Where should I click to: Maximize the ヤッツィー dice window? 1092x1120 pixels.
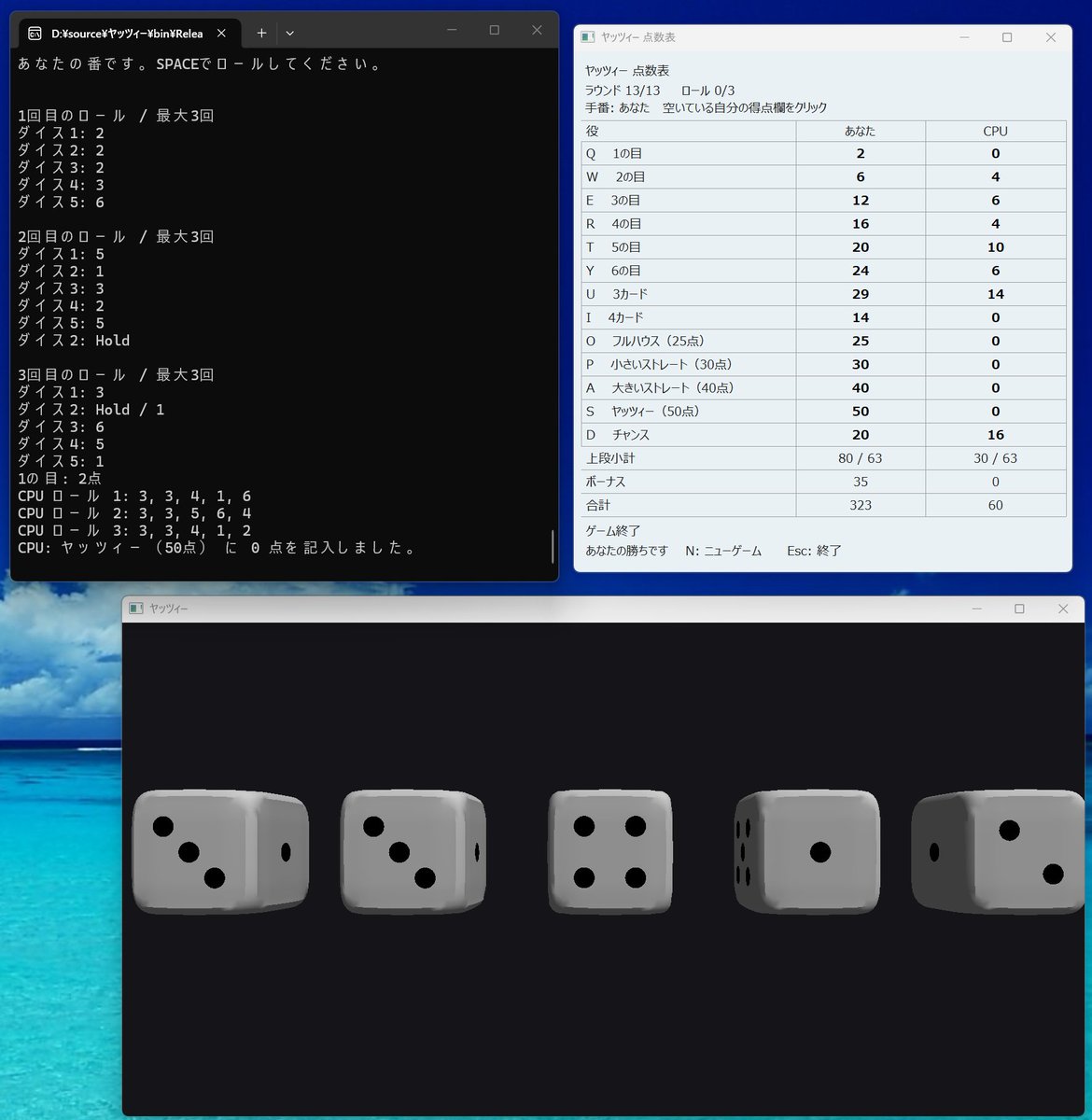(1019, 609)
